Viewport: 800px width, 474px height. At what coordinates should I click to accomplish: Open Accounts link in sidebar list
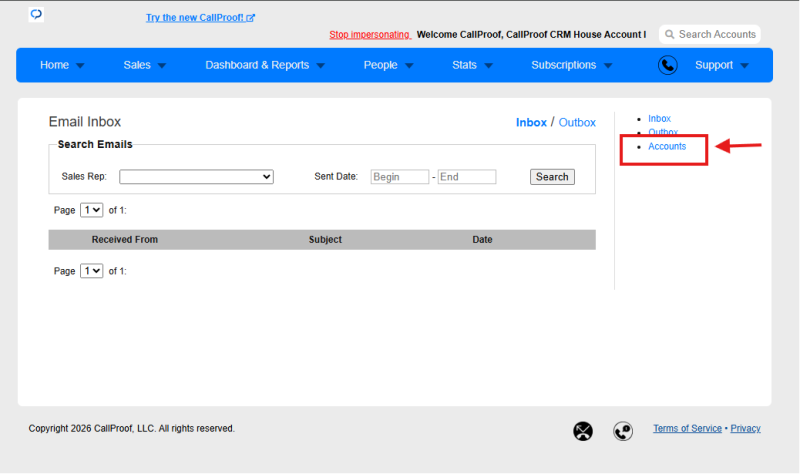point(667,146)
